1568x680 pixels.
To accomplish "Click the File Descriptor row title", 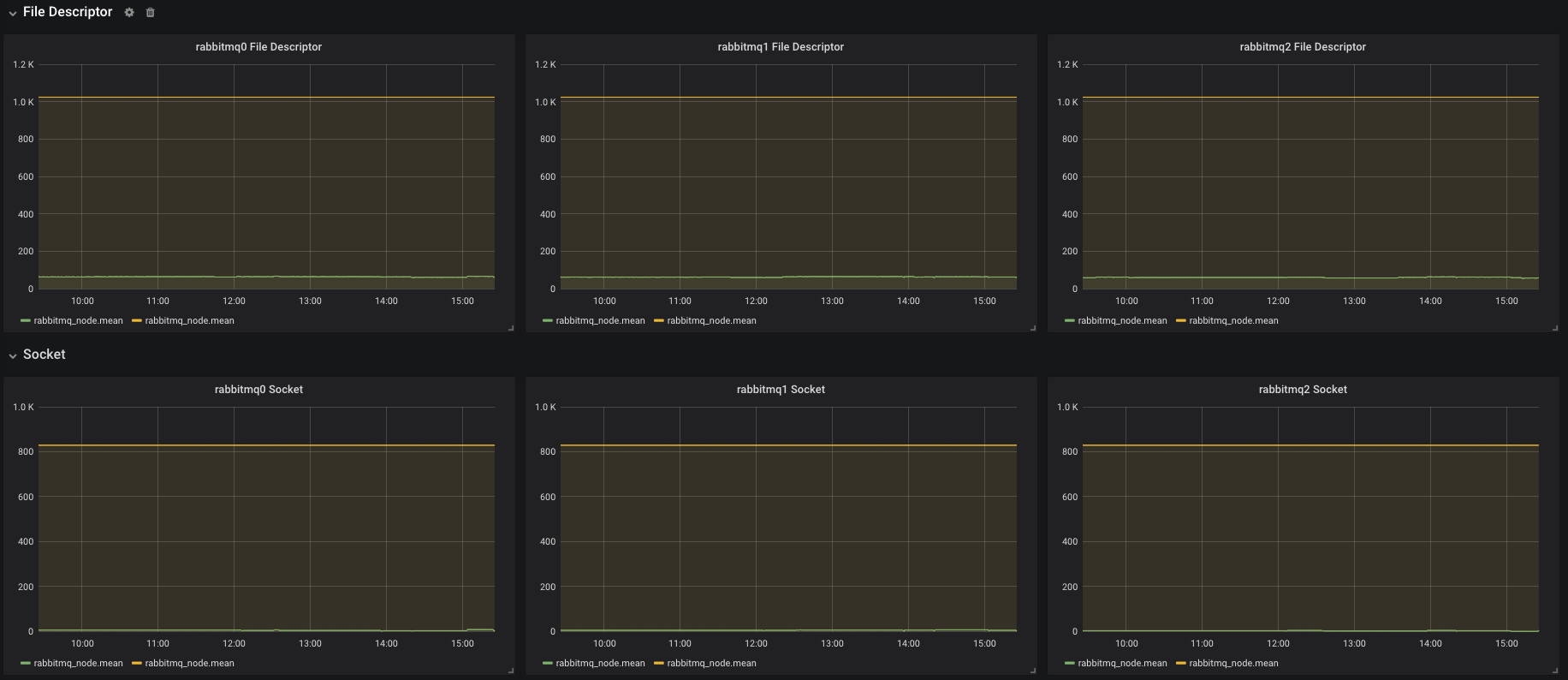I will pos(68,12).
